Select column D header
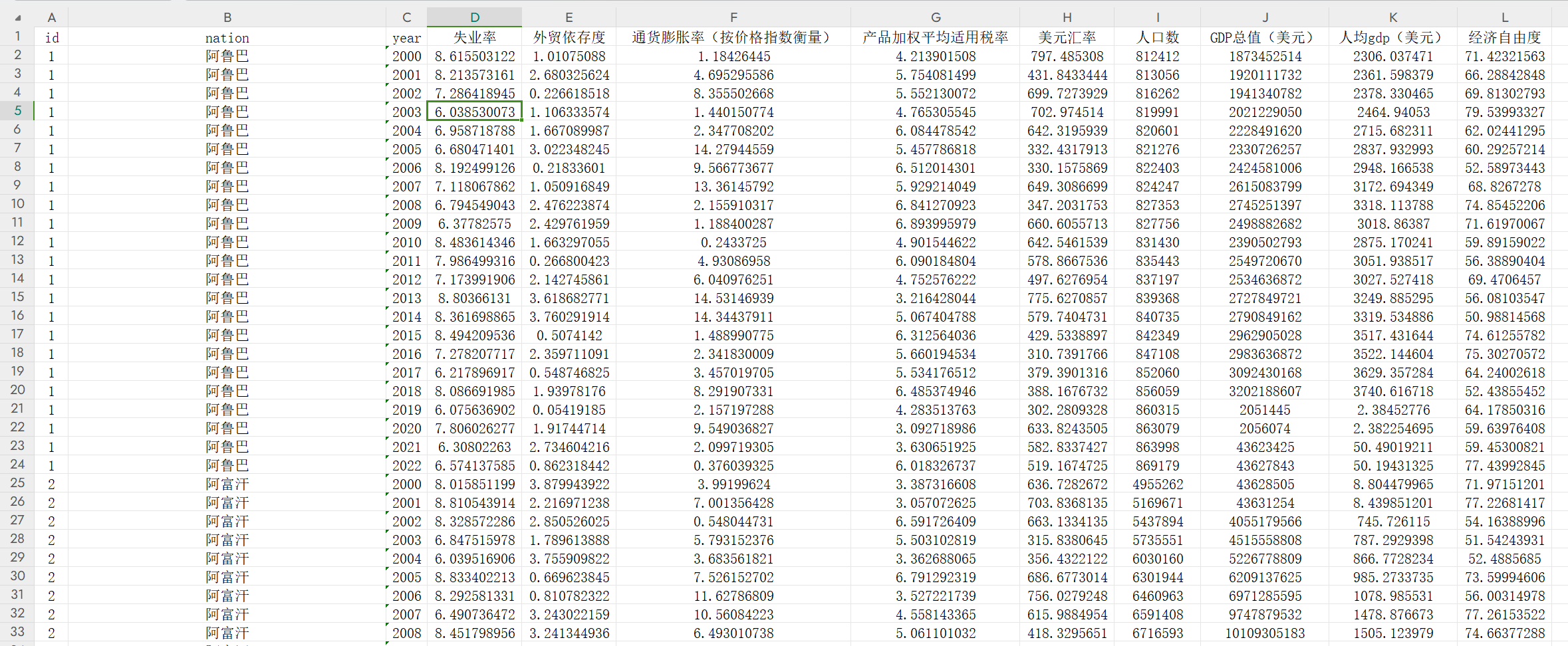This screenshot has height=646, width=1568. click(474, 17)
